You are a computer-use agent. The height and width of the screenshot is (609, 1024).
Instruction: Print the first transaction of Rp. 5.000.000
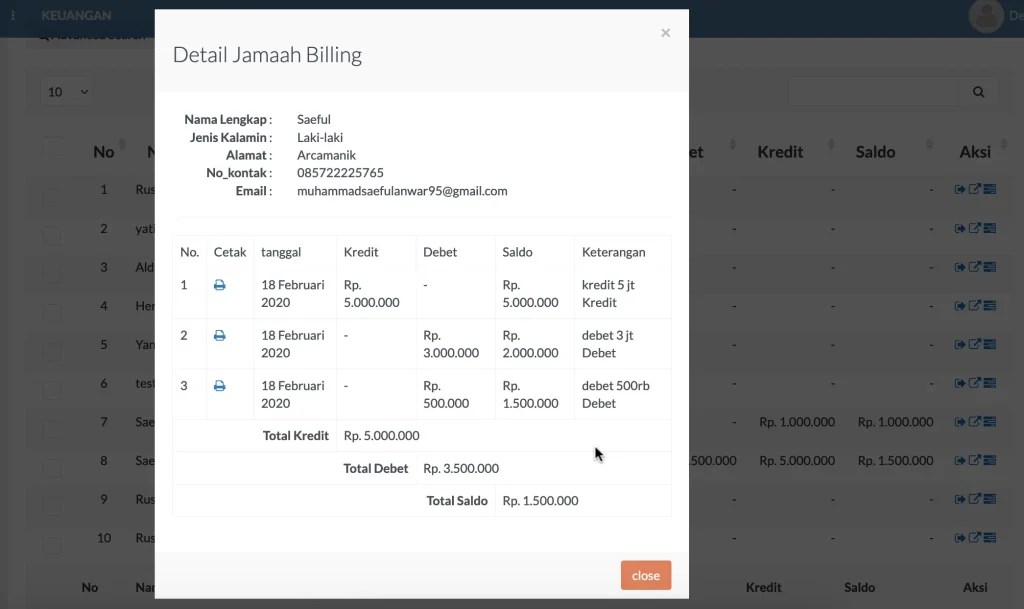220,285
